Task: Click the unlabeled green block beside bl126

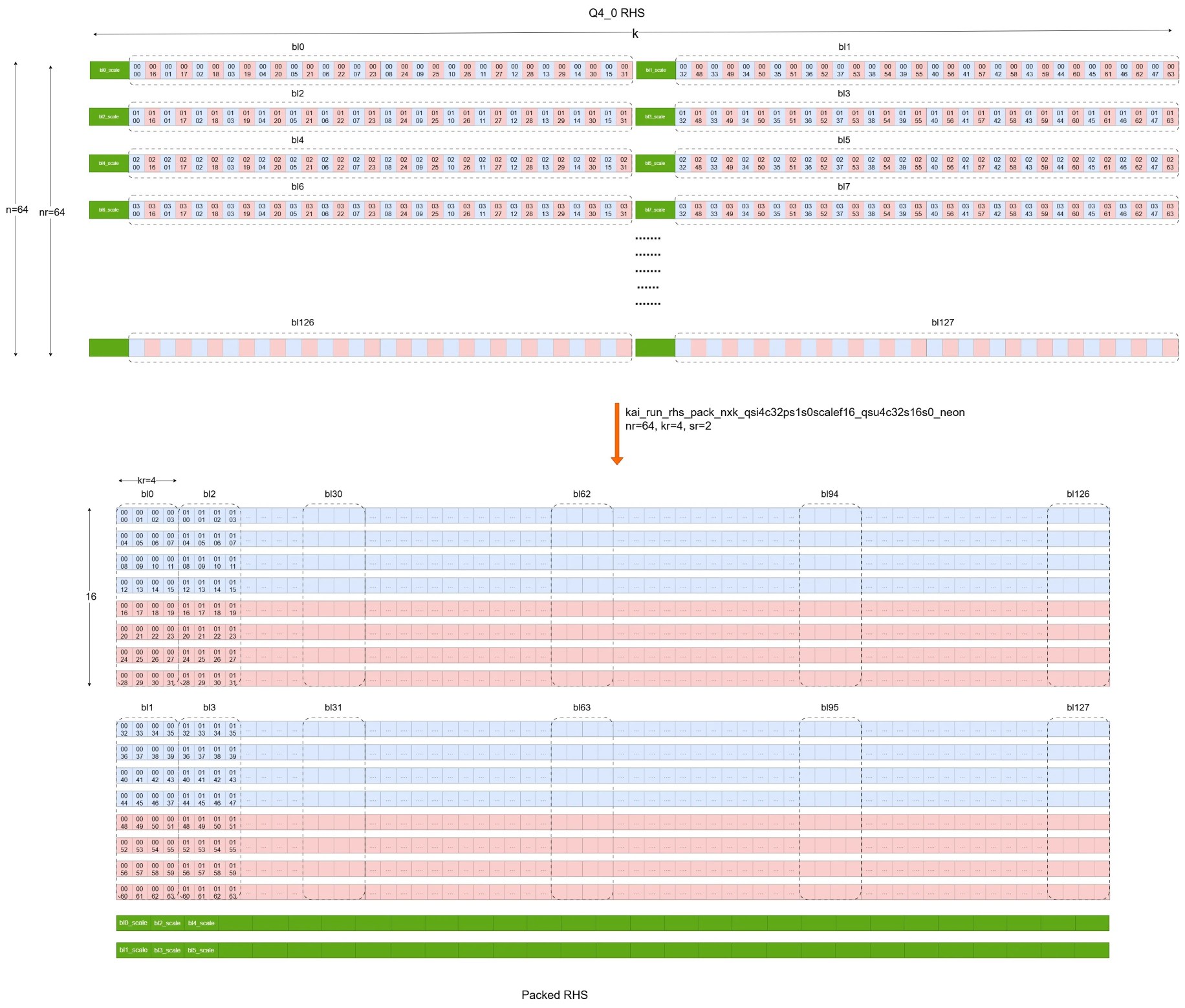Action: tap(109, 348)
